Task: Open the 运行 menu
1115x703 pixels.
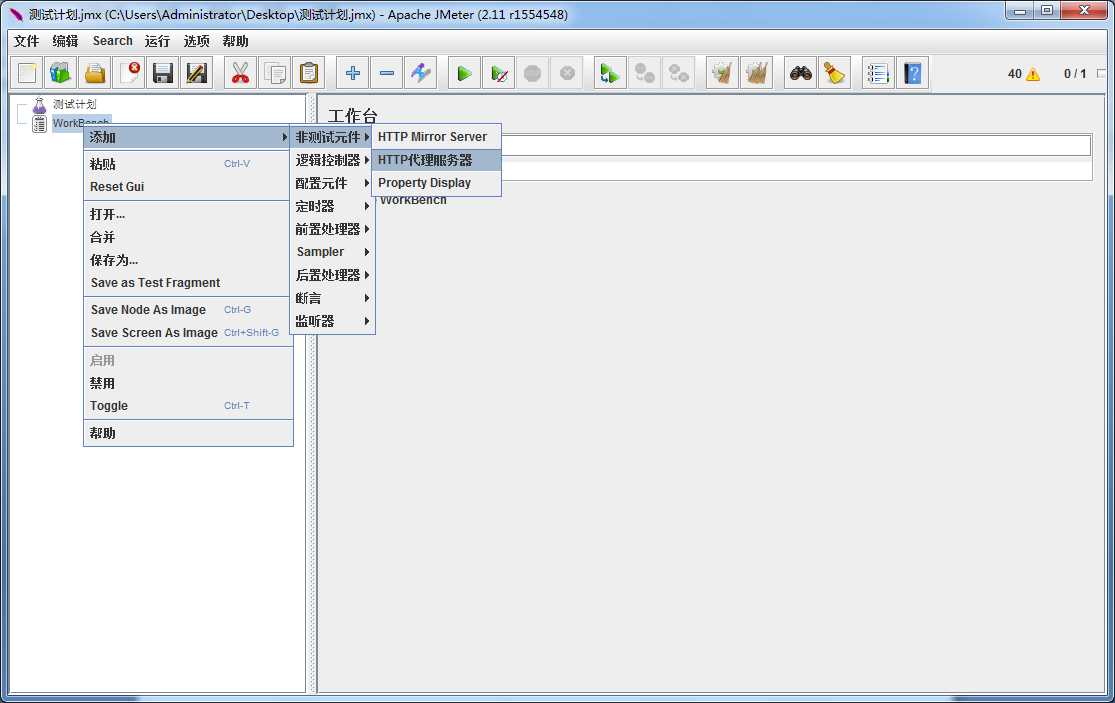Action: point(157,41)
